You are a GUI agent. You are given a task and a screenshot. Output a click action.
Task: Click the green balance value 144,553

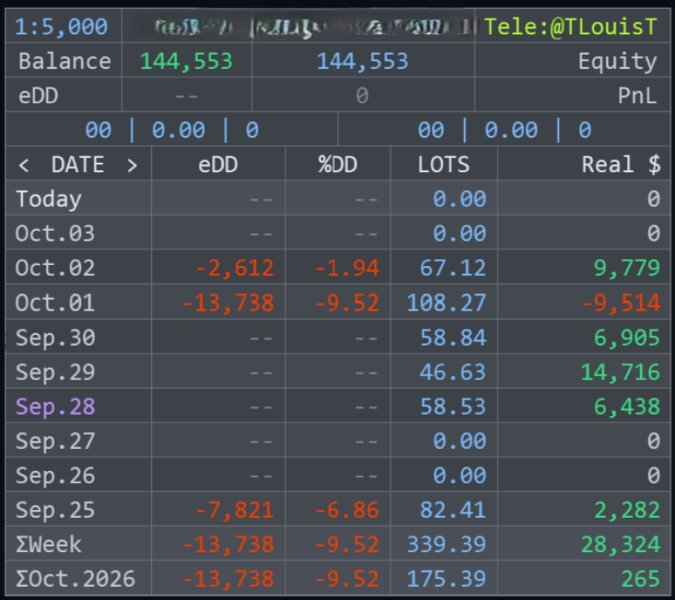pyautogui.click(x=186, y=61)
